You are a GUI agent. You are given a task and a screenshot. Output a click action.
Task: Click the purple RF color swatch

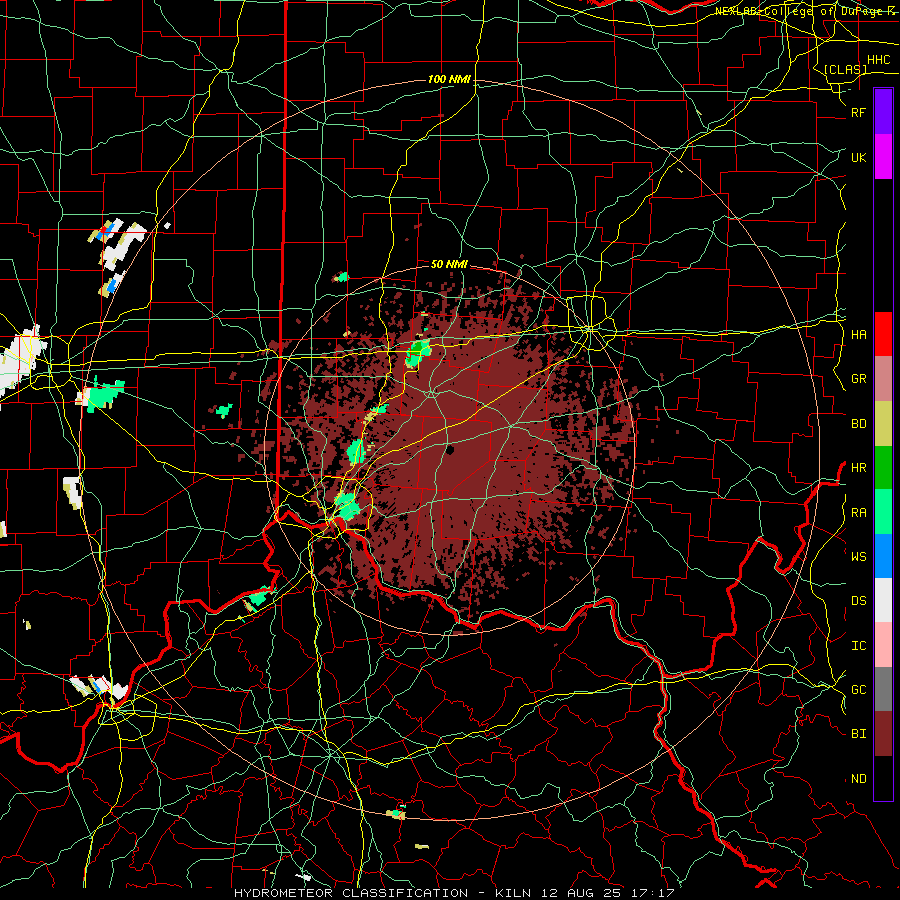883,112
